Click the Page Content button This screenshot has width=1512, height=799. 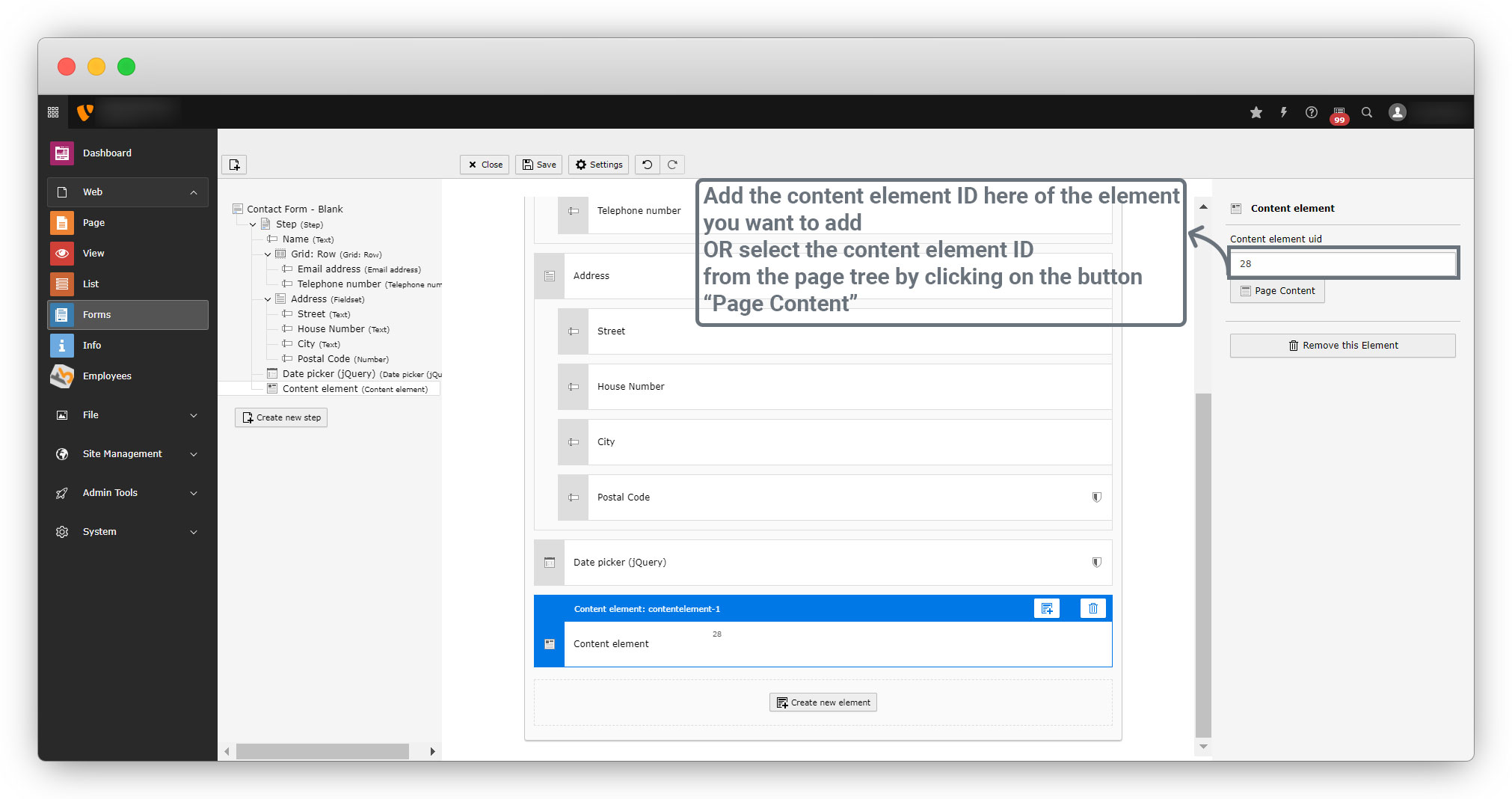pos(1276,291)
